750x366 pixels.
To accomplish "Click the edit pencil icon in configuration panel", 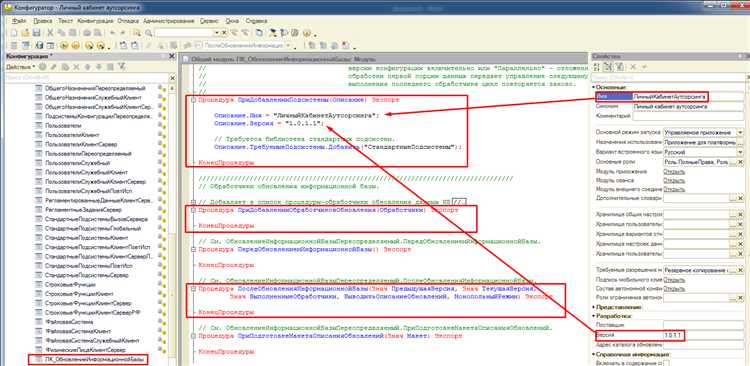I will pyautogui.click(x=54, y=67).
